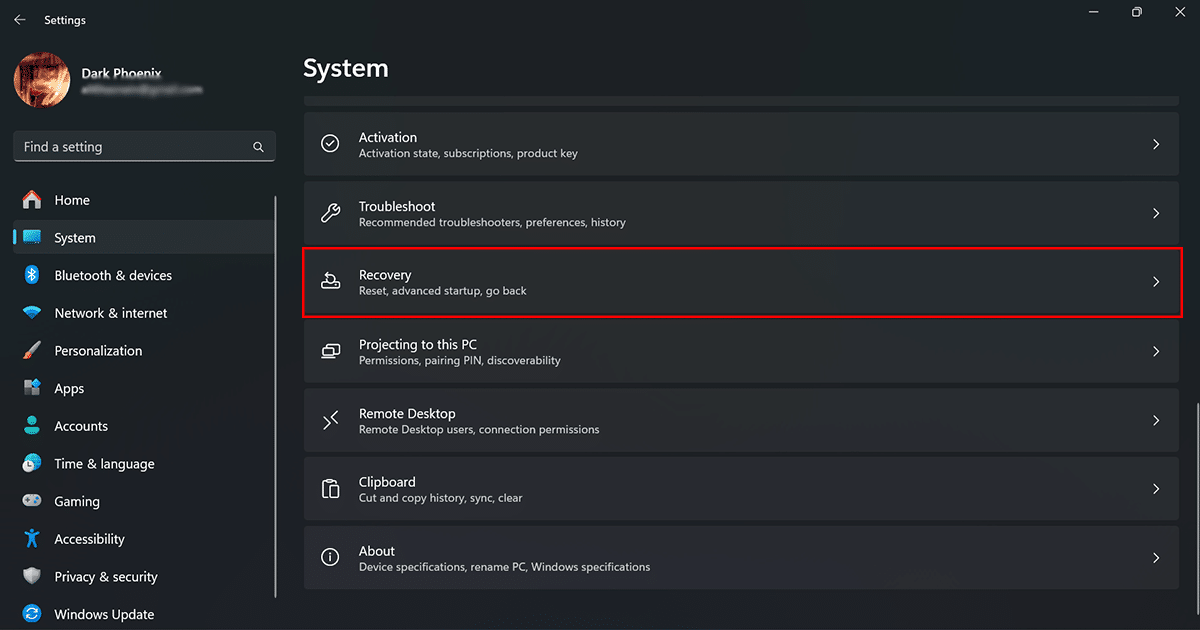
Task: Open the Windows Update section
Action: (105, 613)
